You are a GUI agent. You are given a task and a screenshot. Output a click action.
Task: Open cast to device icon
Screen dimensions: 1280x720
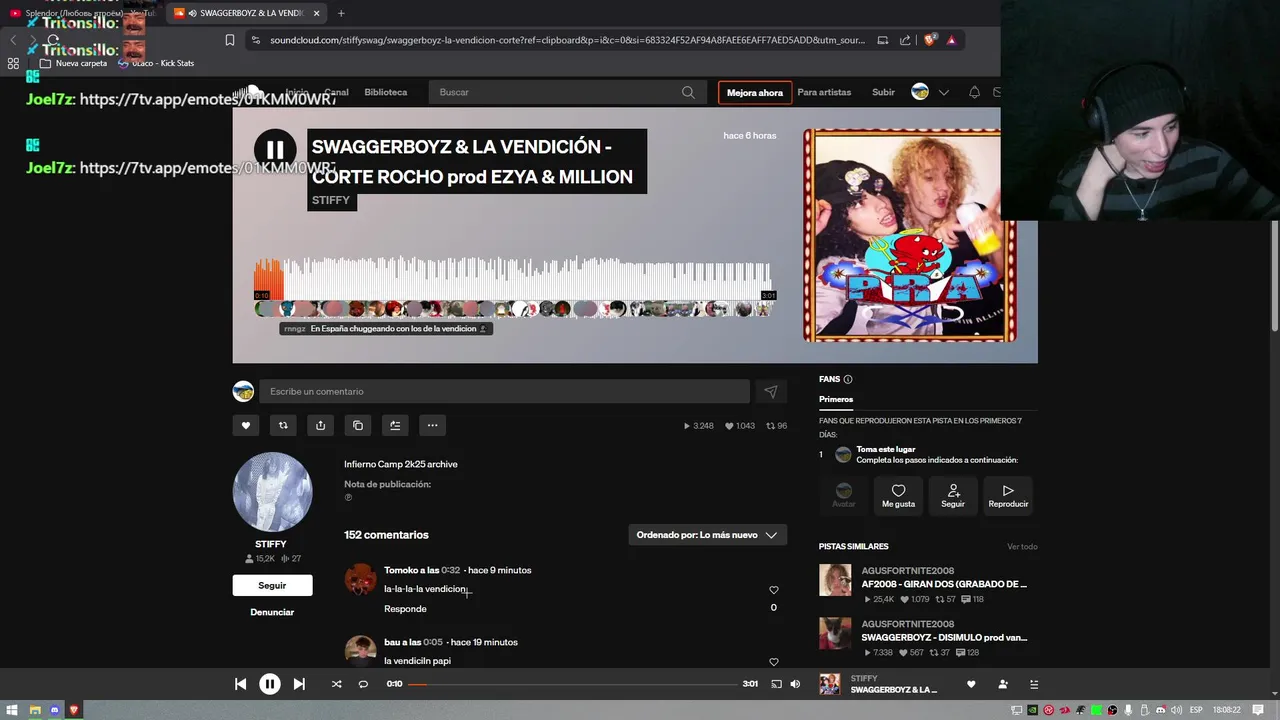tap(774, 684)
